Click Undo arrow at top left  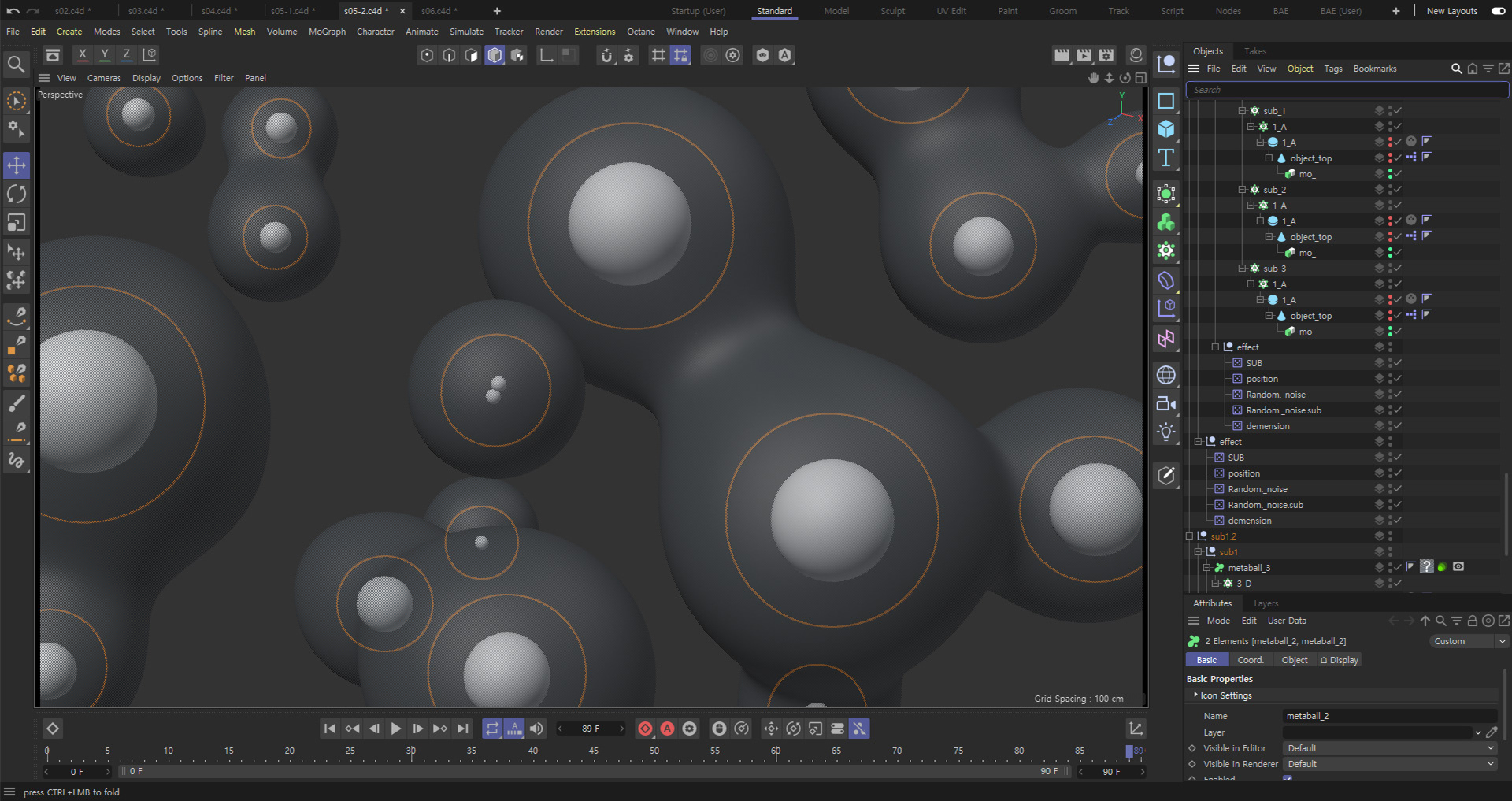pos(13,11)
